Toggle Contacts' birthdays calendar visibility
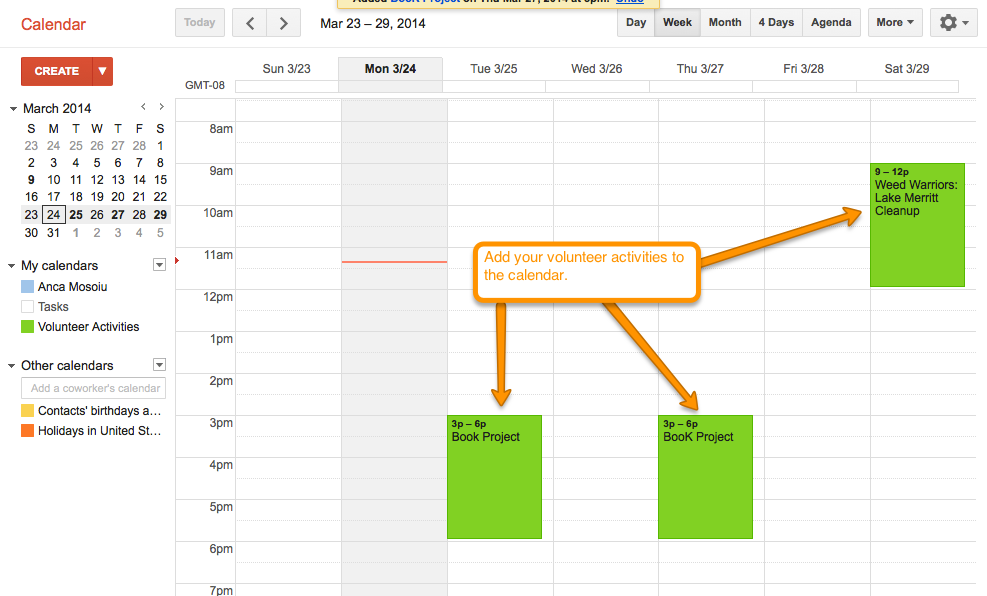The width and height of the screenshot is (987, 596). [27, 411]
